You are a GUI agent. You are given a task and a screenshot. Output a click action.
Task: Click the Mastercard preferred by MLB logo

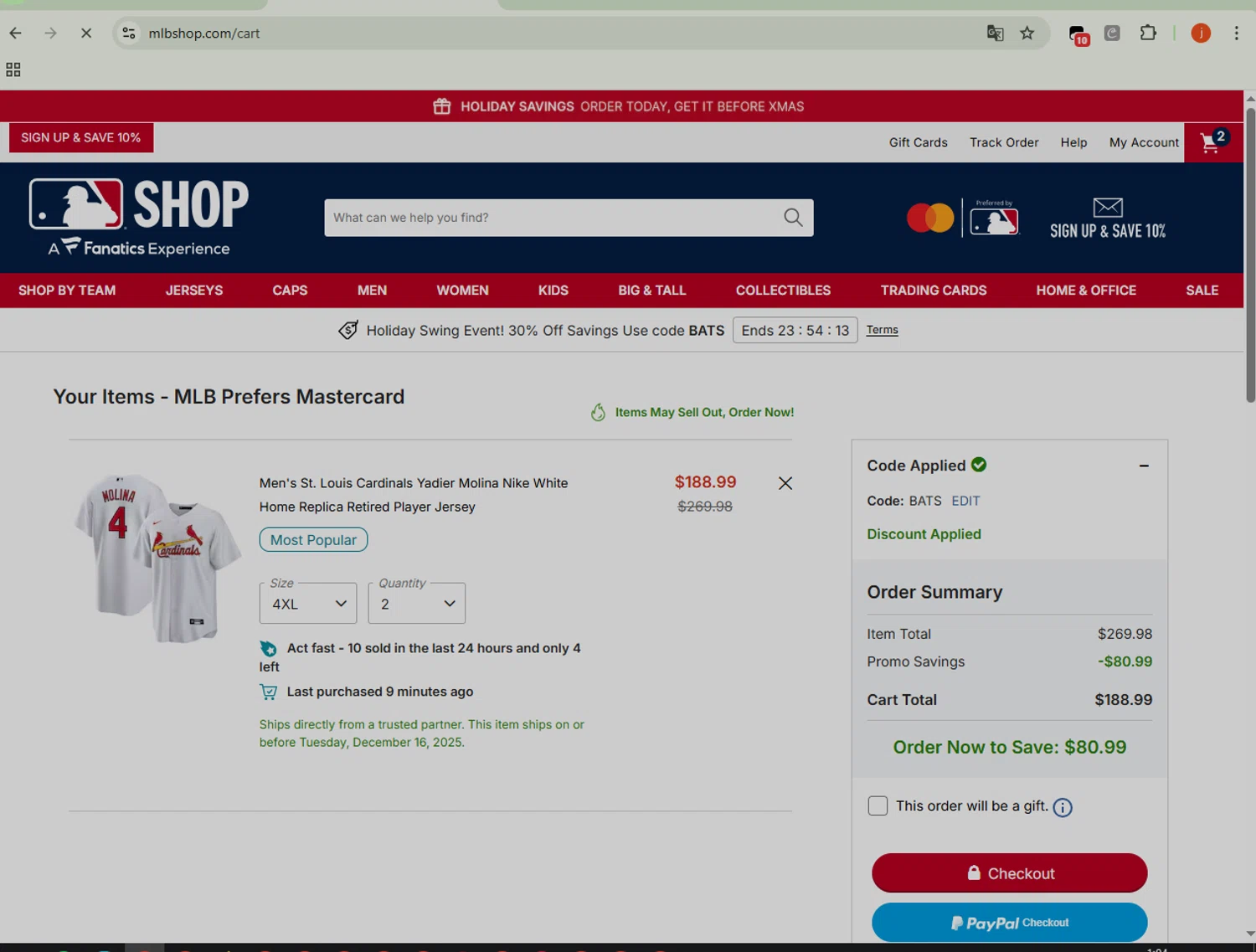(962, 219)
